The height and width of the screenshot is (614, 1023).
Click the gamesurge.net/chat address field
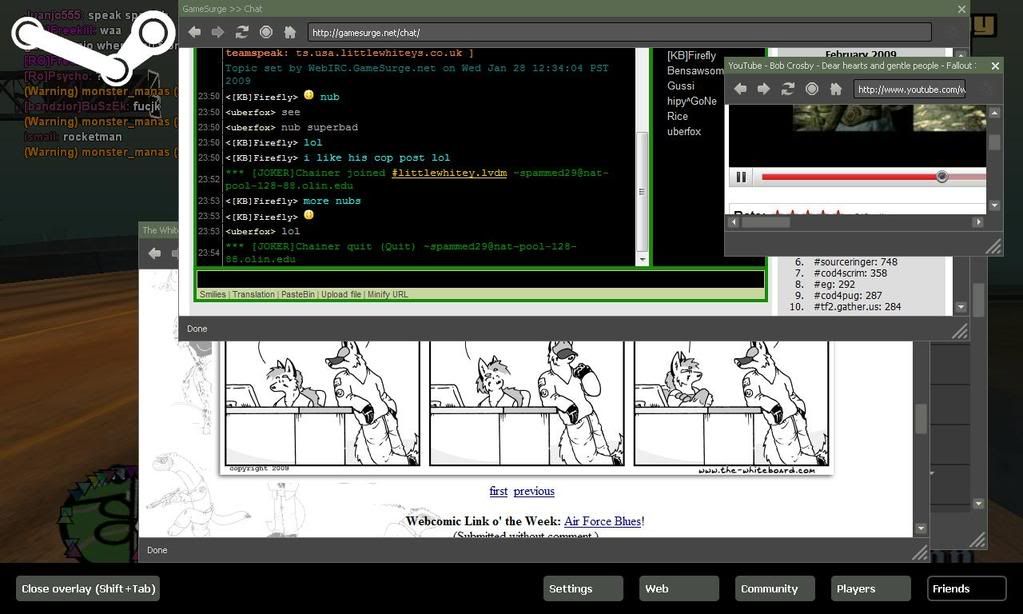click(619, 33)
